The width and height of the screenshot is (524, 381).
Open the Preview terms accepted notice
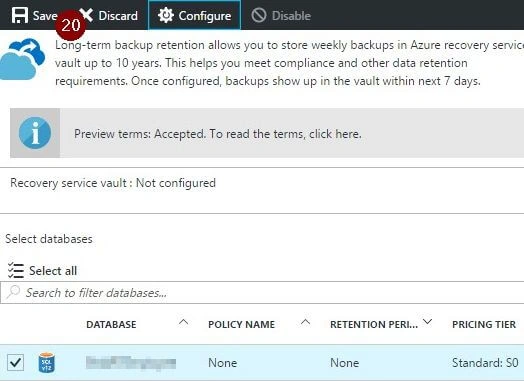(267, 133)
